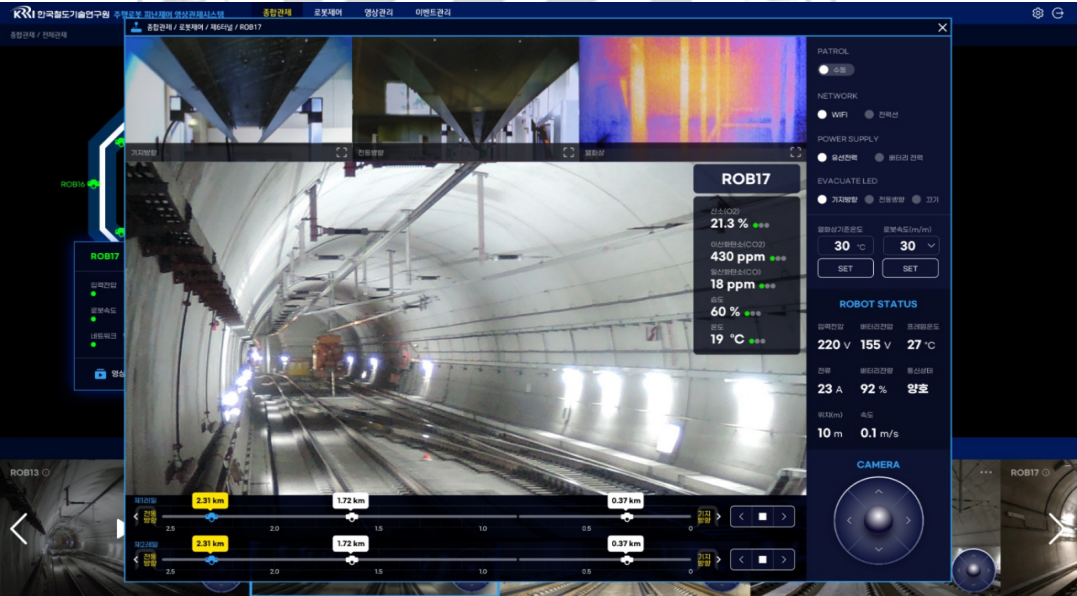The width and height of the screenshot is (1077, 596).
Task: Stop robot on rail 2
Action: tap(762, 560)
